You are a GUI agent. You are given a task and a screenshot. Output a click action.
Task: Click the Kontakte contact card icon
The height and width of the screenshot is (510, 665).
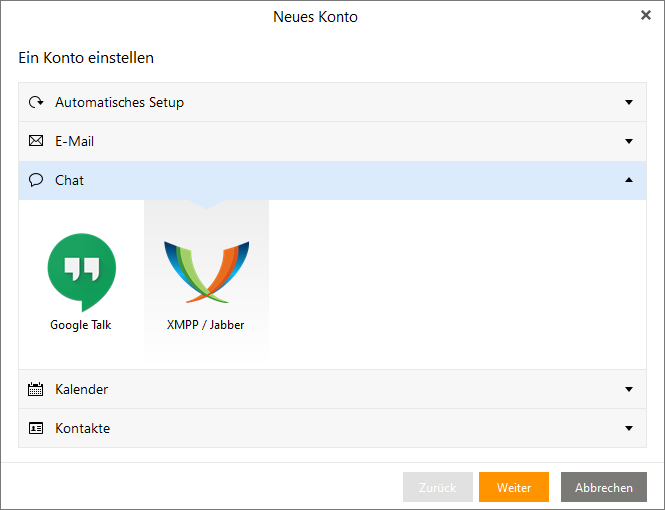pyautogui.click(x=36, y=428)
